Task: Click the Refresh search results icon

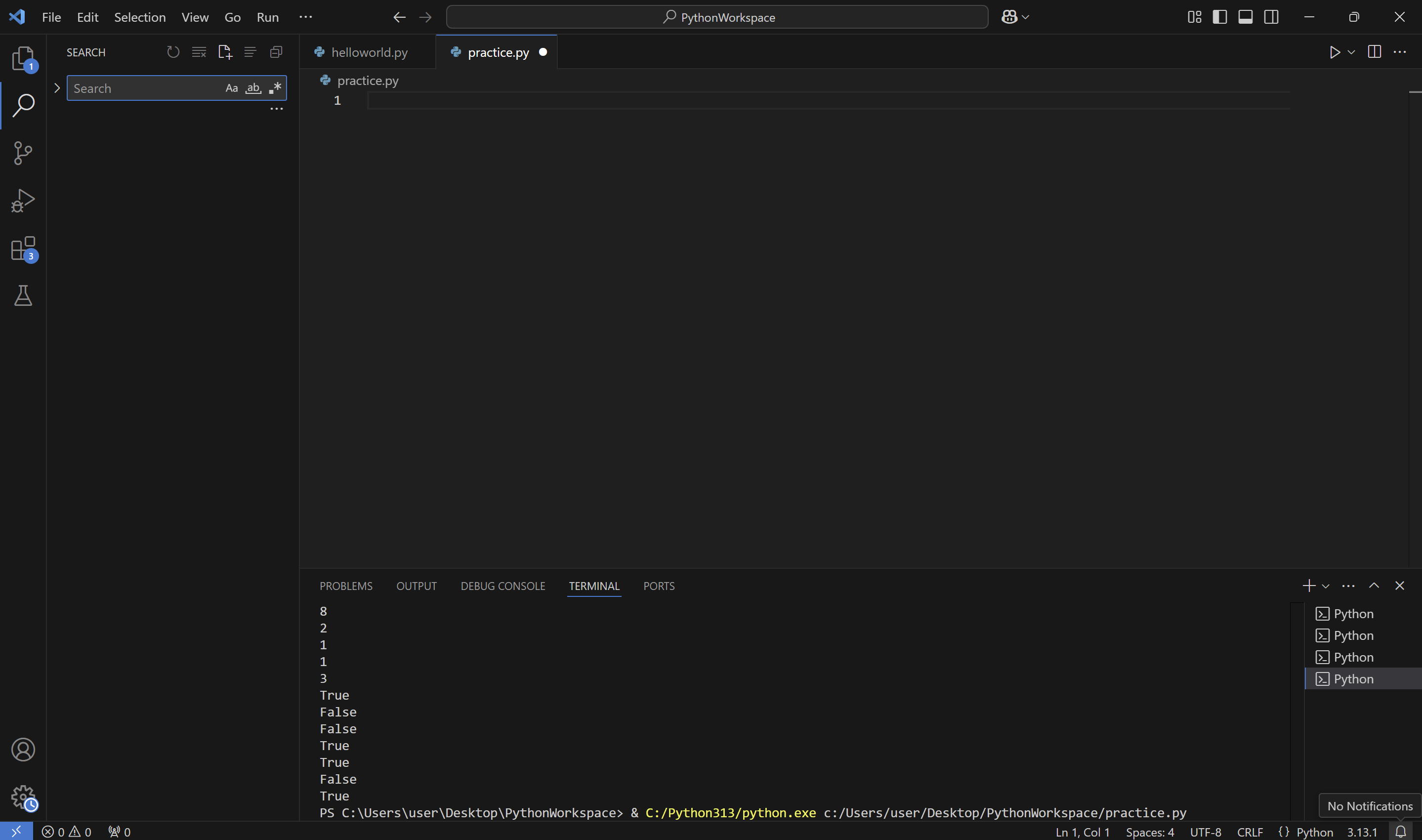Action: tap(173, 52)
